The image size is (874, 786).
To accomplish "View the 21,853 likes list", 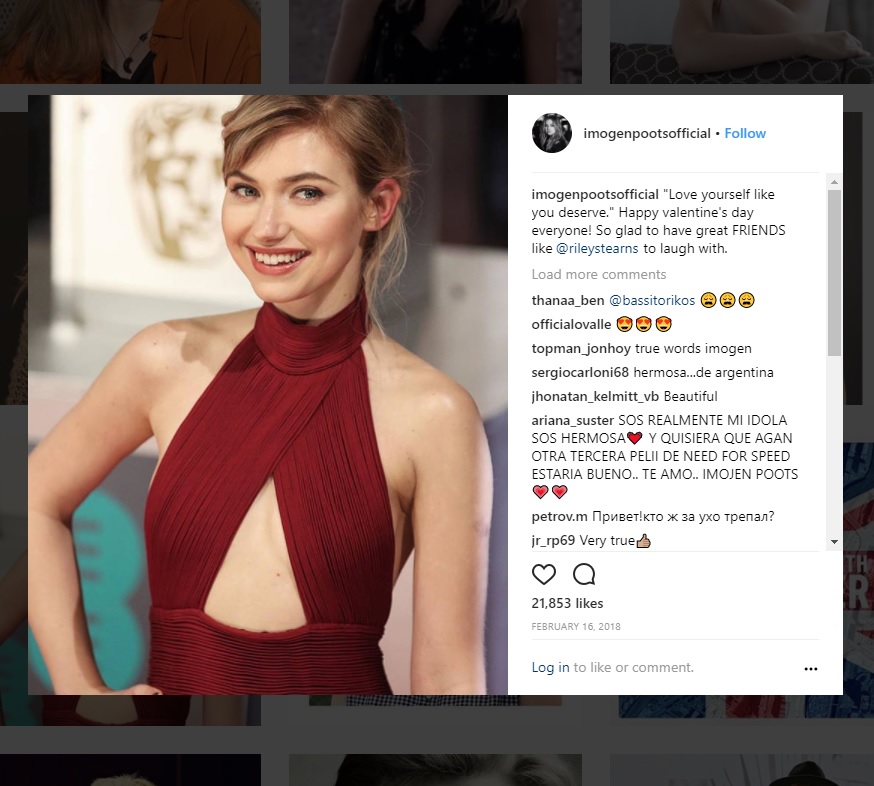I will tap(567, 603).
